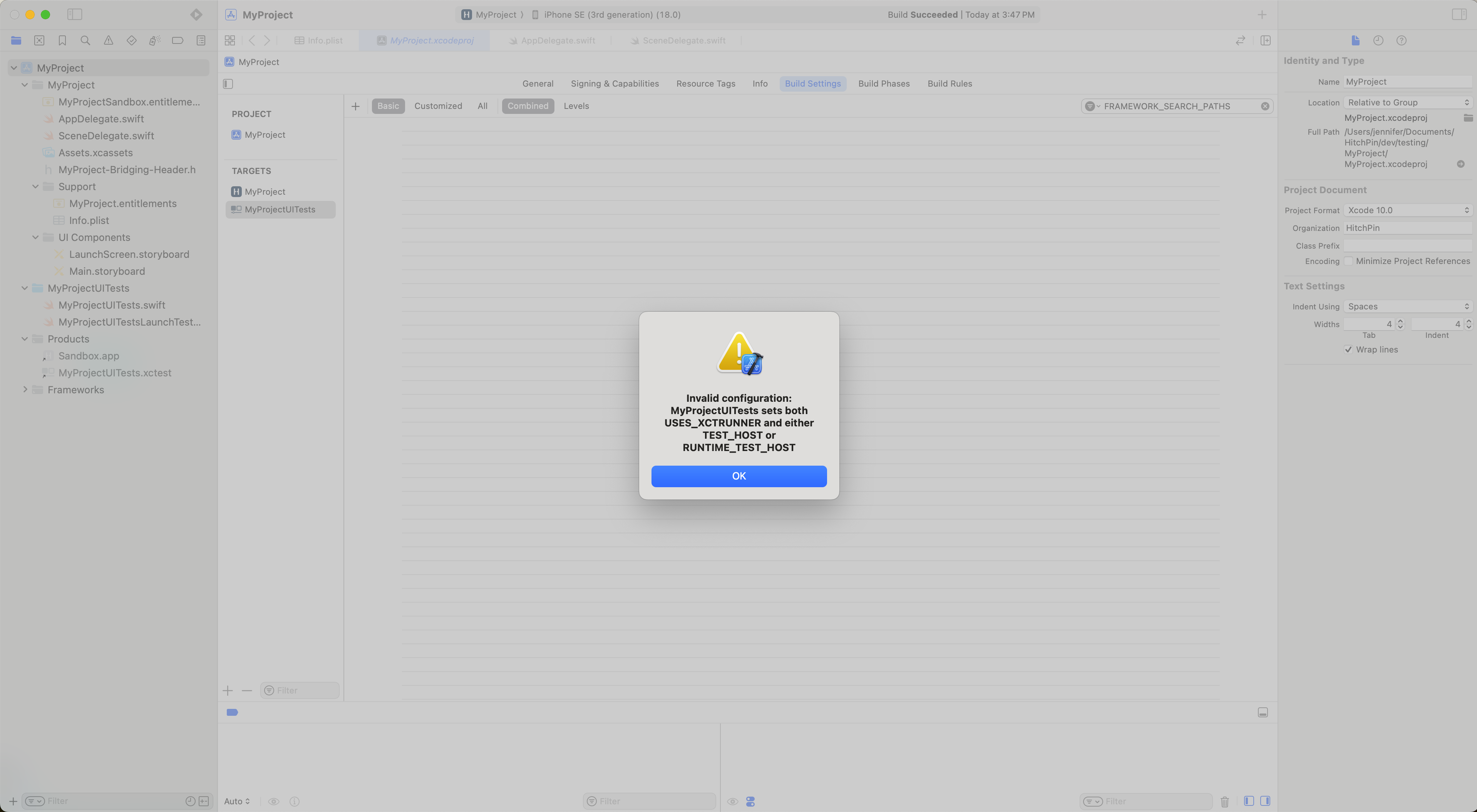The image size is (1477, 812).
Task: Collapse the Products group
Action: pyautogui.click(x=25, y=339)
